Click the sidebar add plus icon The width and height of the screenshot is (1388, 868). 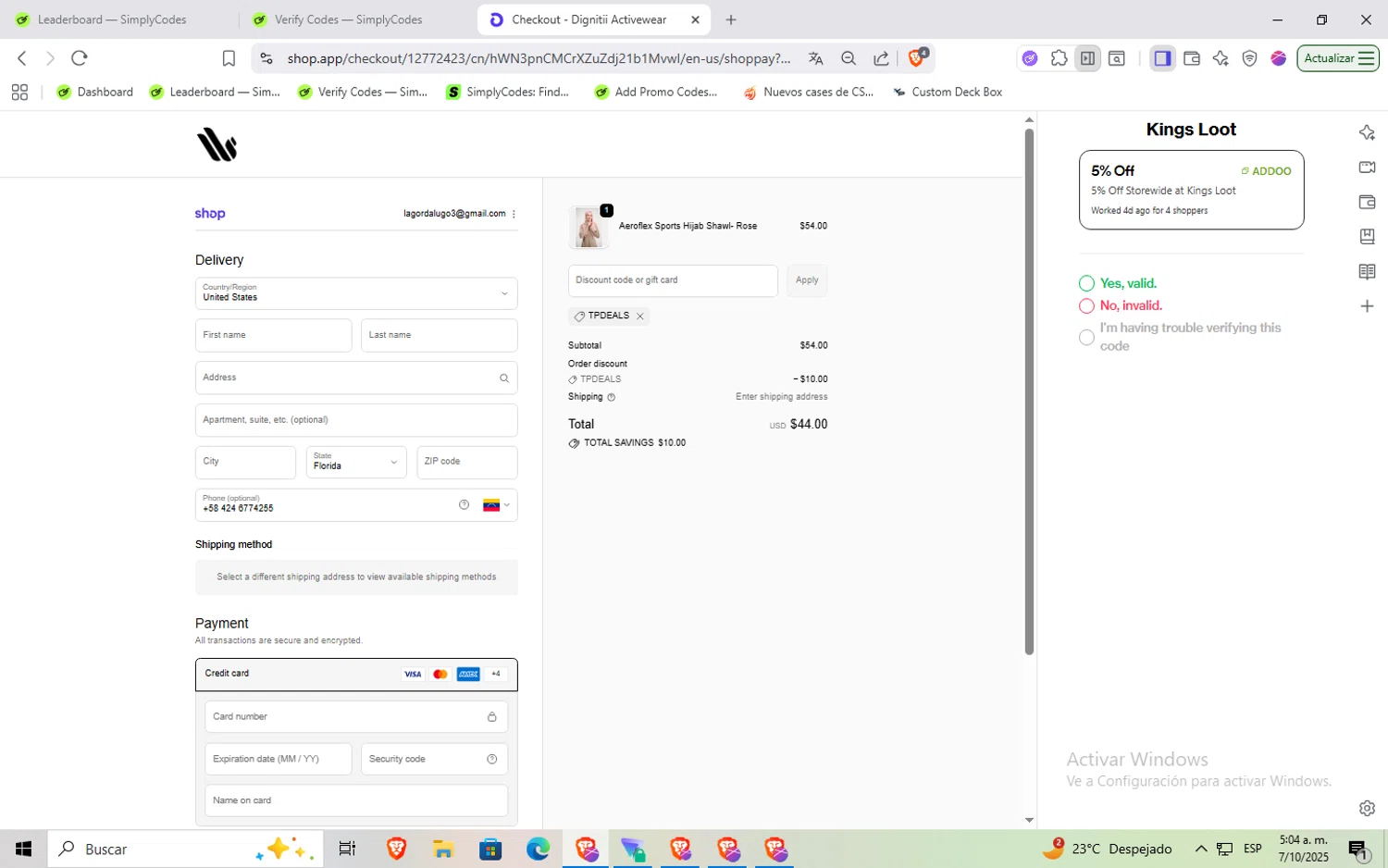coord(1367,306)
